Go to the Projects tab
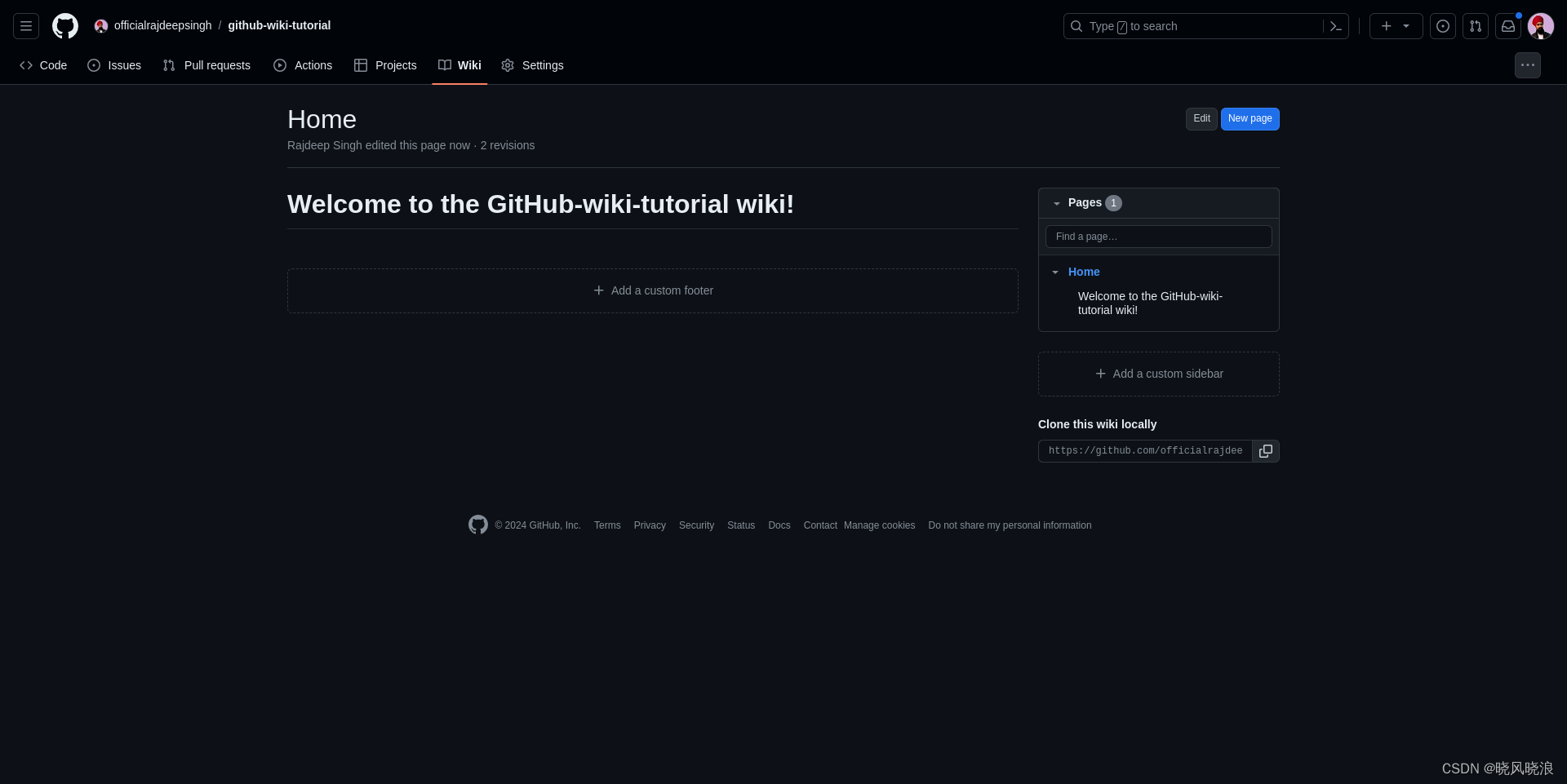The image size is (1567, 784). (385, 65)
